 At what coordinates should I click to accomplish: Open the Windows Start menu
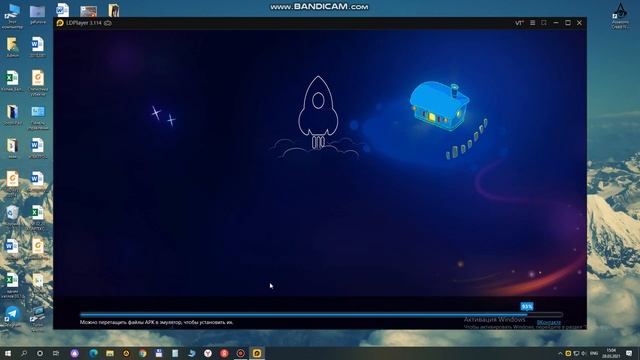(x=8, y=353)
